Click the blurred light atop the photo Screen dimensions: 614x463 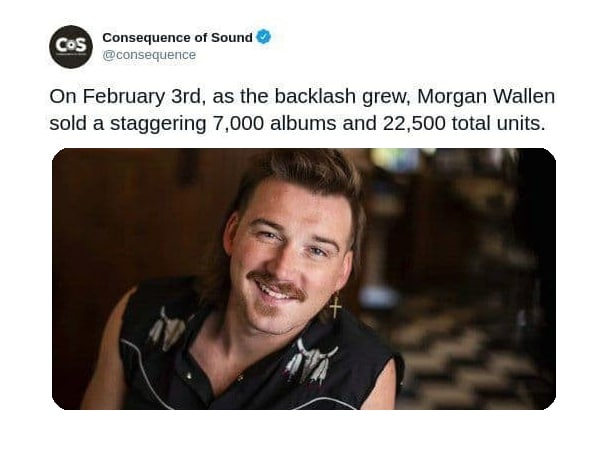[x=395, y=159]
